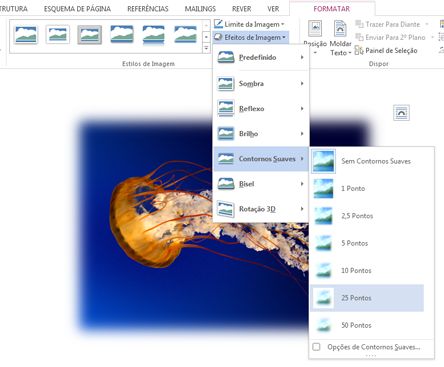Apply 25 Pontos soft edge
Screen dimensions: 444x367
[367, 298]
